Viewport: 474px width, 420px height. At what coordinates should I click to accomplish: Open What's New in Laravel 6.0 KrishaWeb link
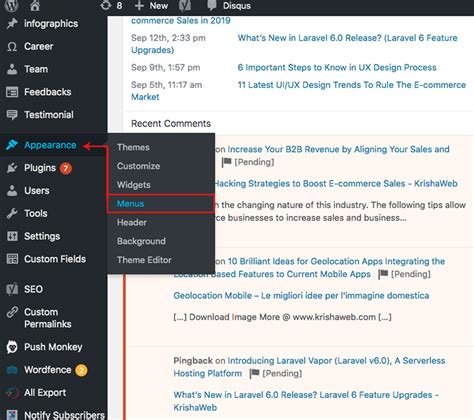click(306, 401)
